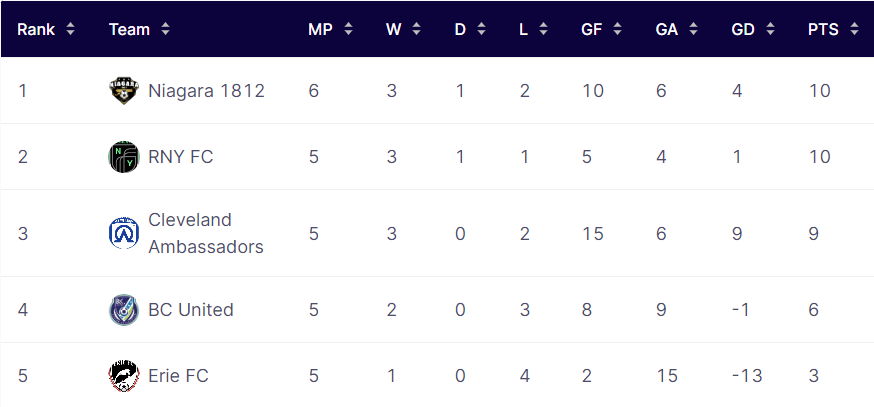
Task: Click the GA column header
Action: point(667,29)
